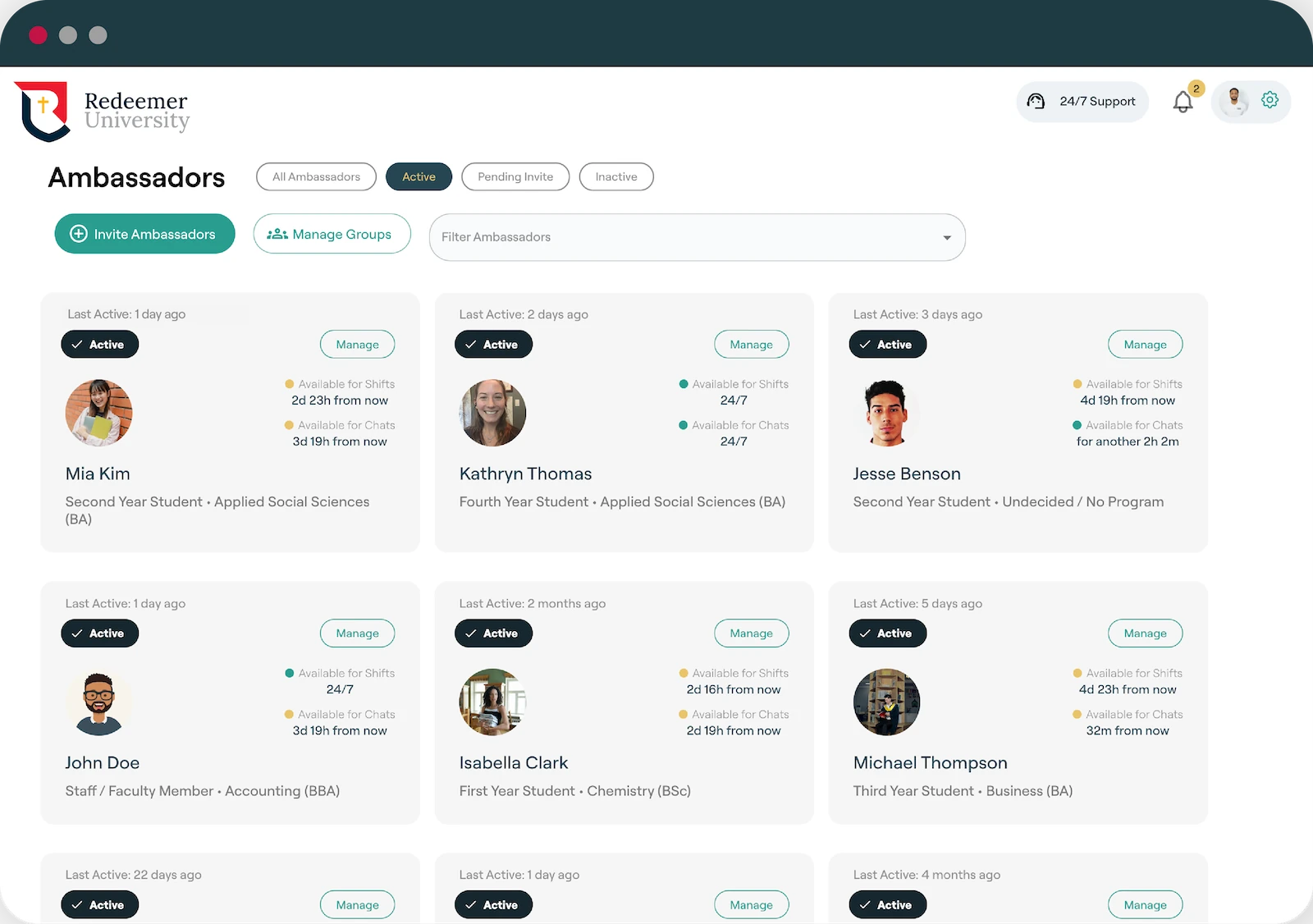Toggle Active status on John Doe card
1313x924 pixels.
tap(100, 634)
